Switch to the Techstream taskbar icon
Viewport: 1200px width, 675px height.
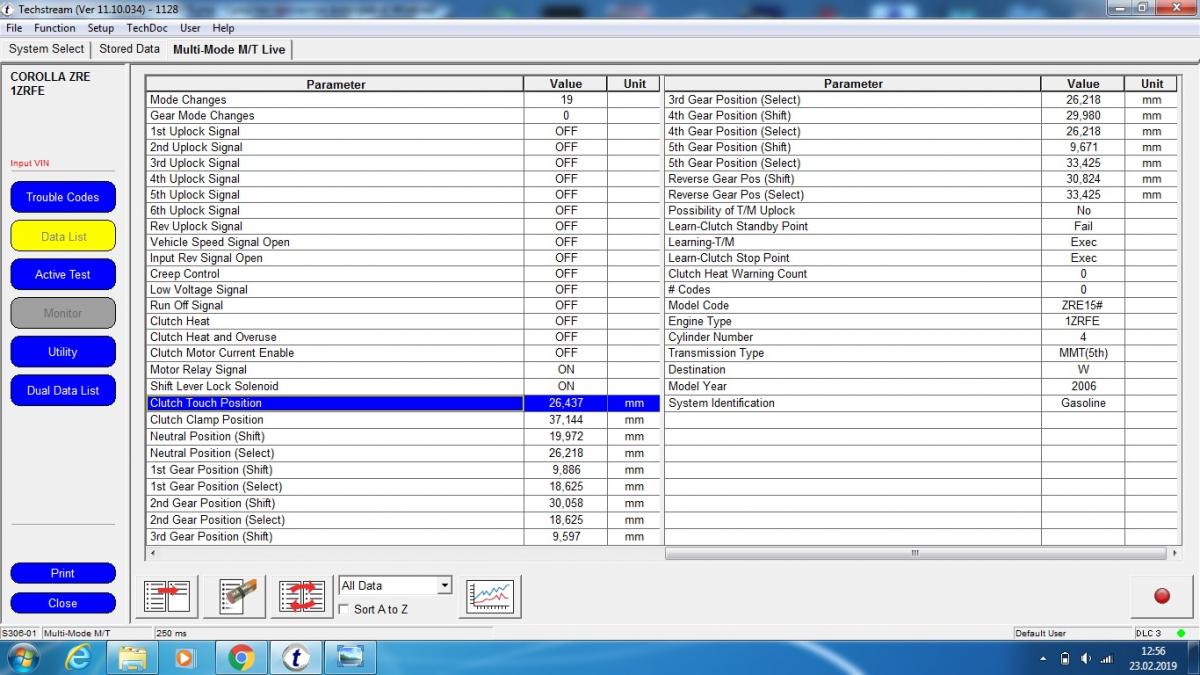295,658
